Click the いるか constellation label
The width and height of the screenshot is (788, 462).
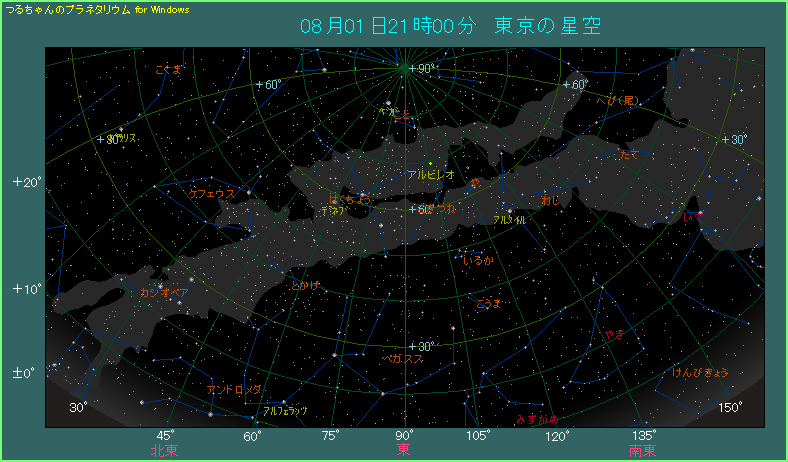click(x=478, y=260)
